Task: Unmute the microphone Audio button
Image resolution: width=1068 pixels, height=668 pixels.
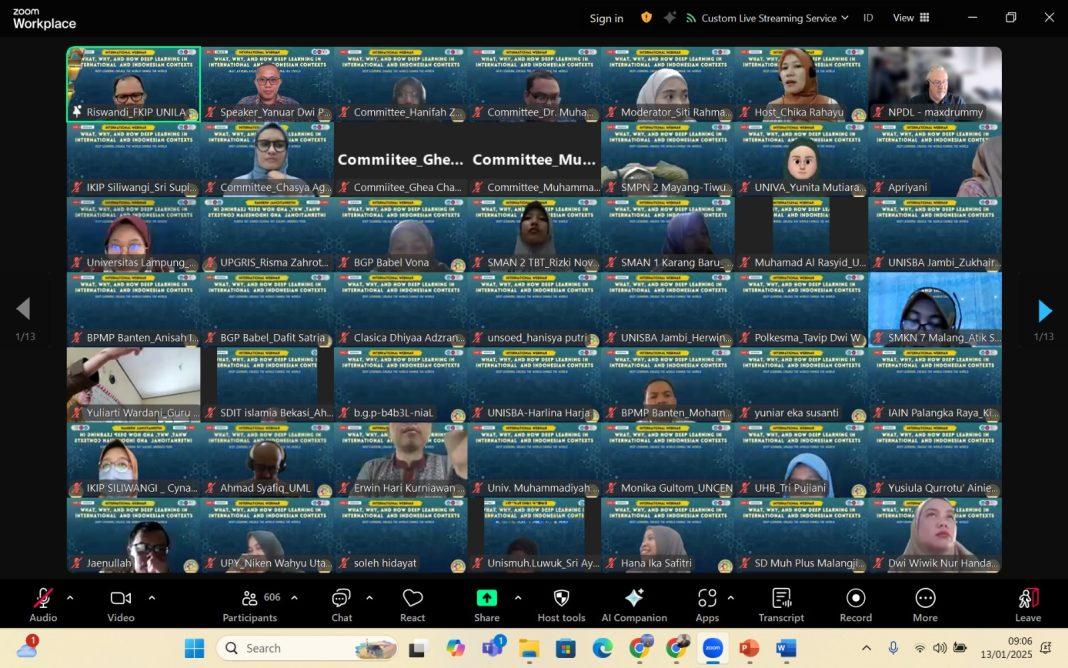Action: [x=43, y=604]
